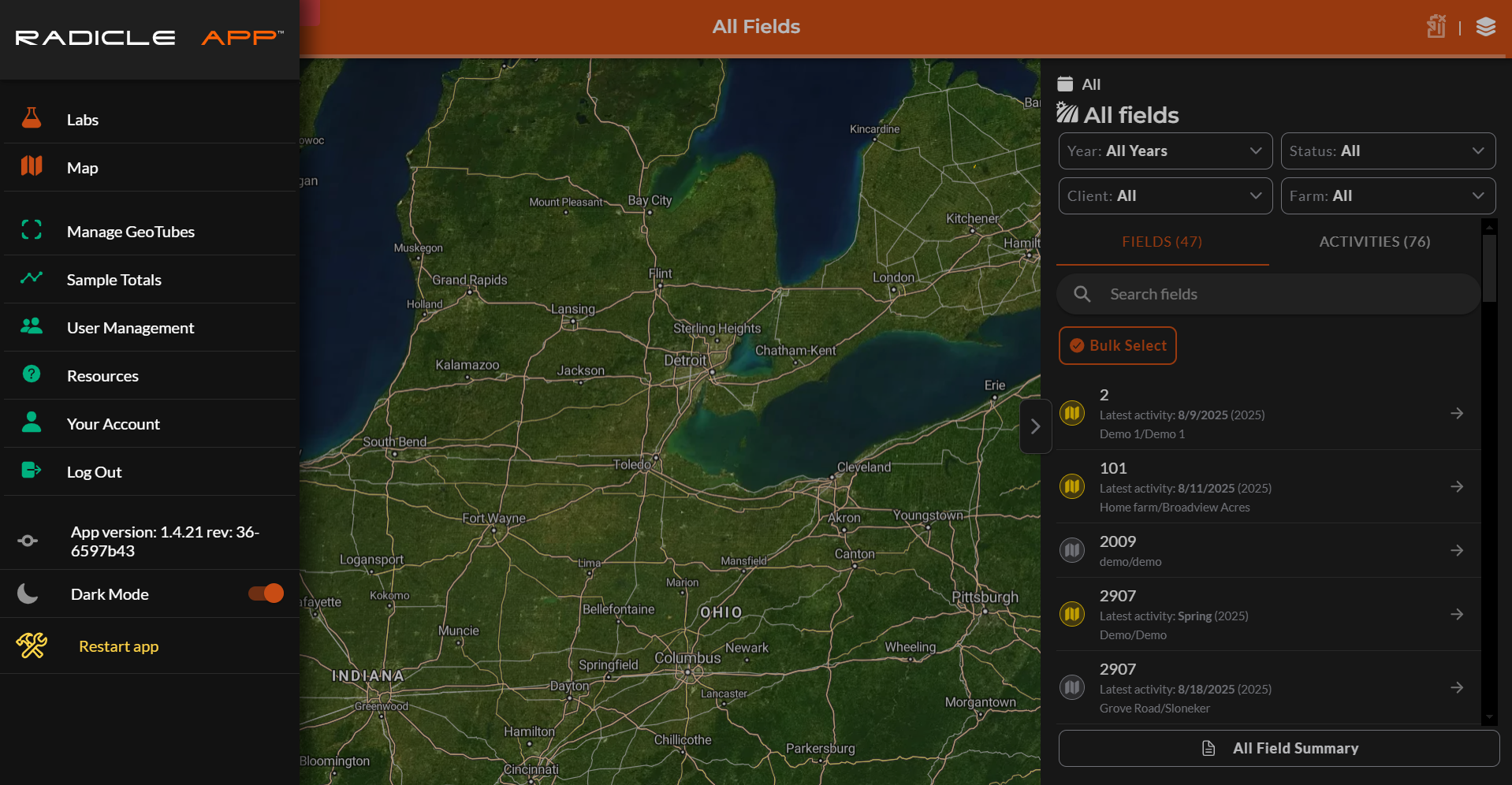This screenshot has height=785, width=1512.
Task: Enable Bulk Select mode
Action: tap(1117, 345)
